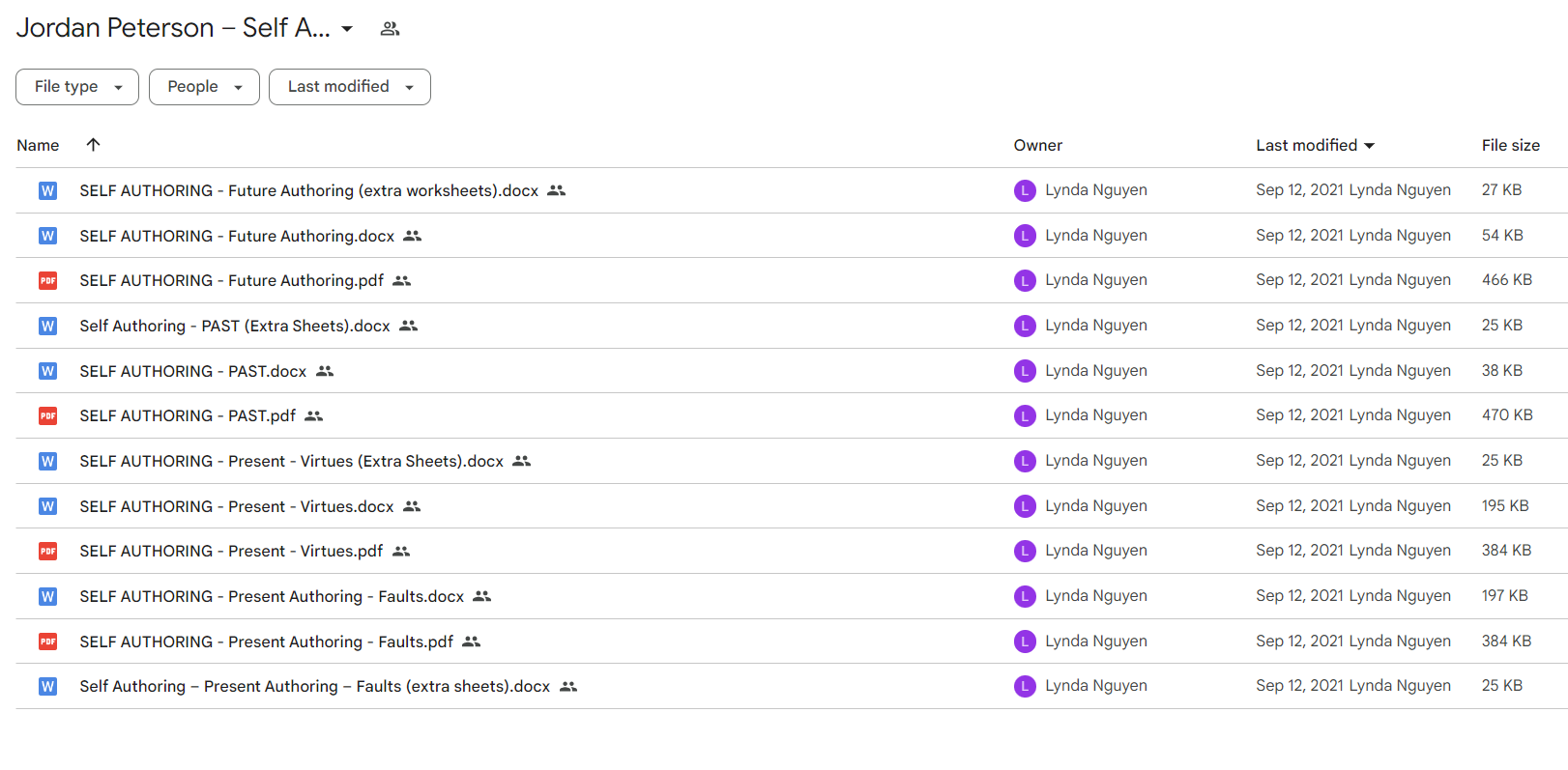The height and width of the screenshot is (770, 1568).
Task: Open the People filter dropdown
Action: tap(204, 87)
